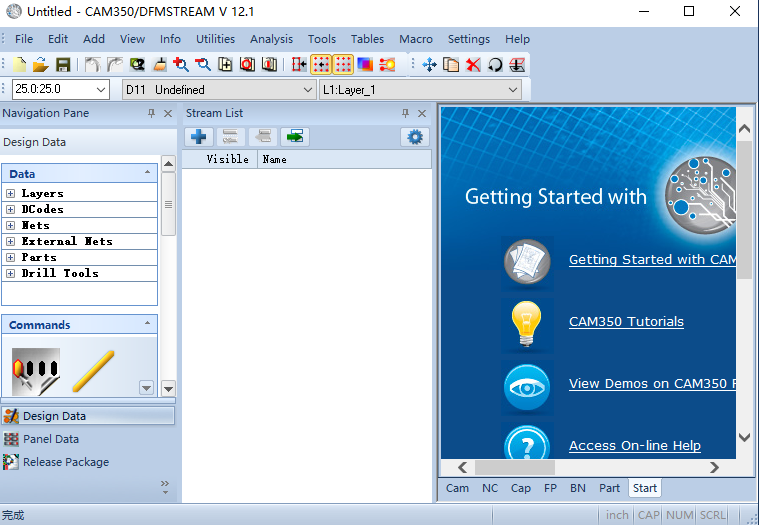The width and height of the screenshot is (759, 525).
Task: Click the Undo arrow toolbar icon
Action: pyautogui.click(x=92, y=64)
